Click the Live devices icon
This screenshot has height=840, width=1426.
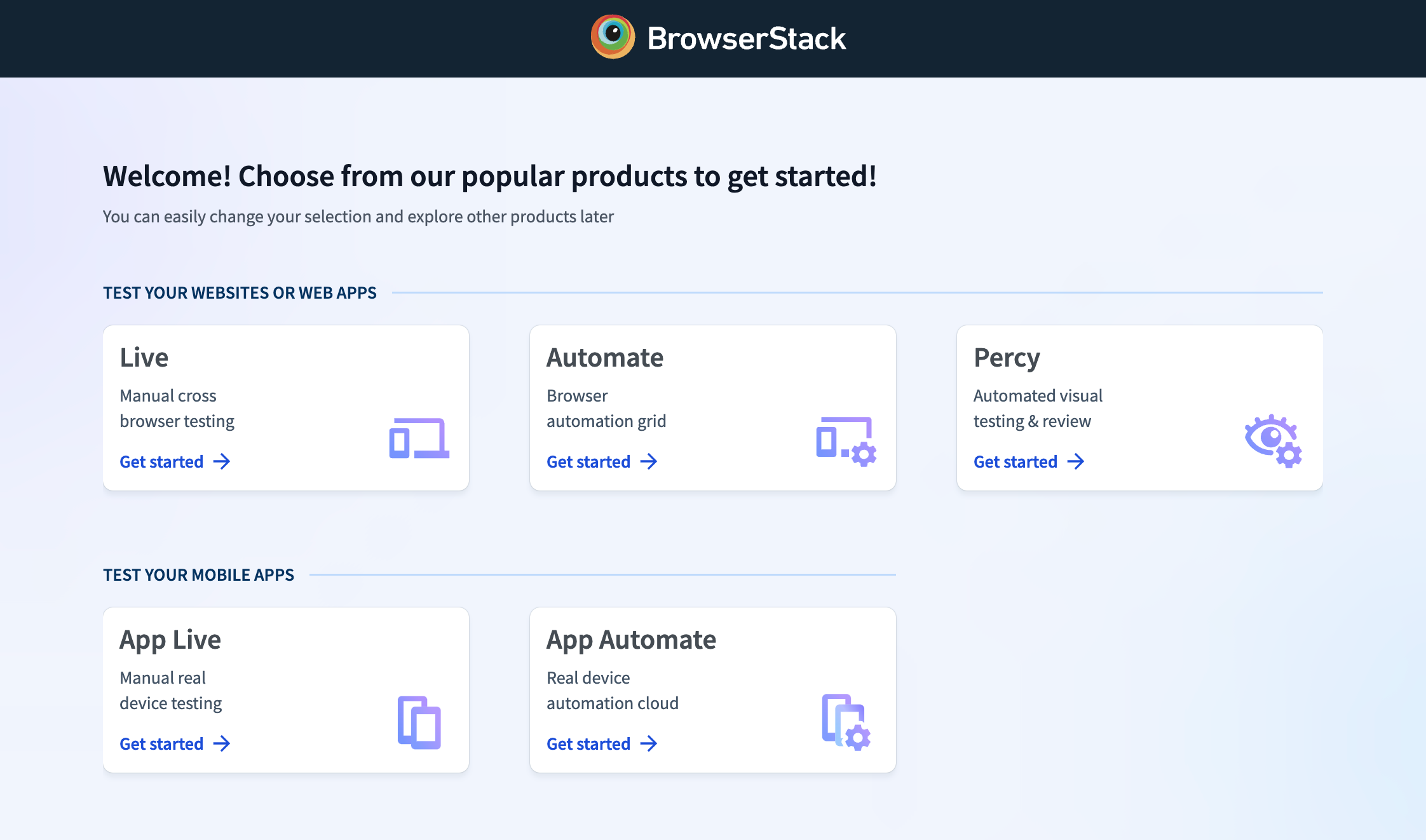(419, 438)
